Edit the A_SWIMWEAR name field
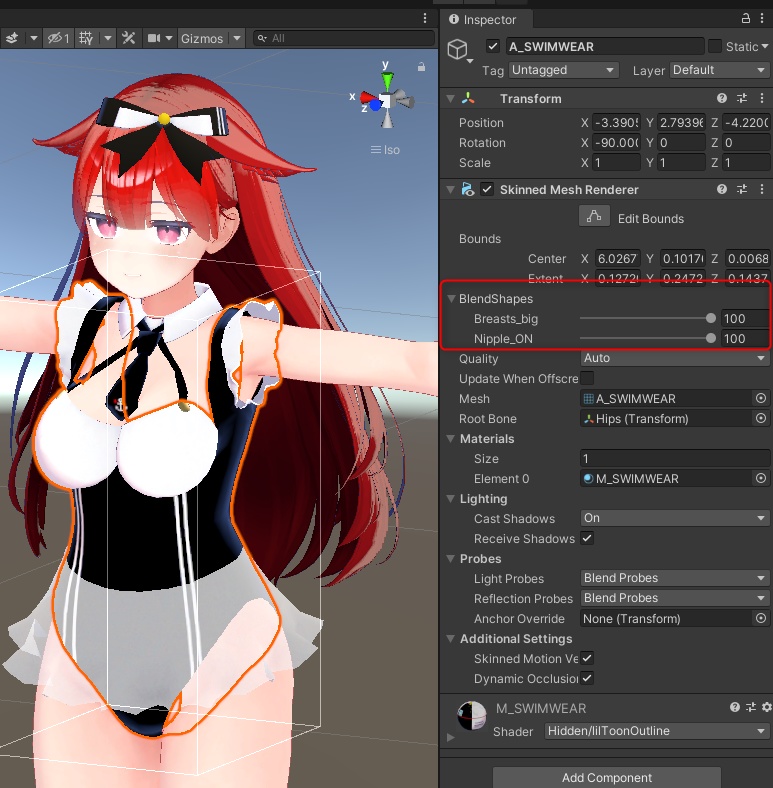Image resolution: width=773 pixels, height=788 pixels. click(x=605, y=46)
